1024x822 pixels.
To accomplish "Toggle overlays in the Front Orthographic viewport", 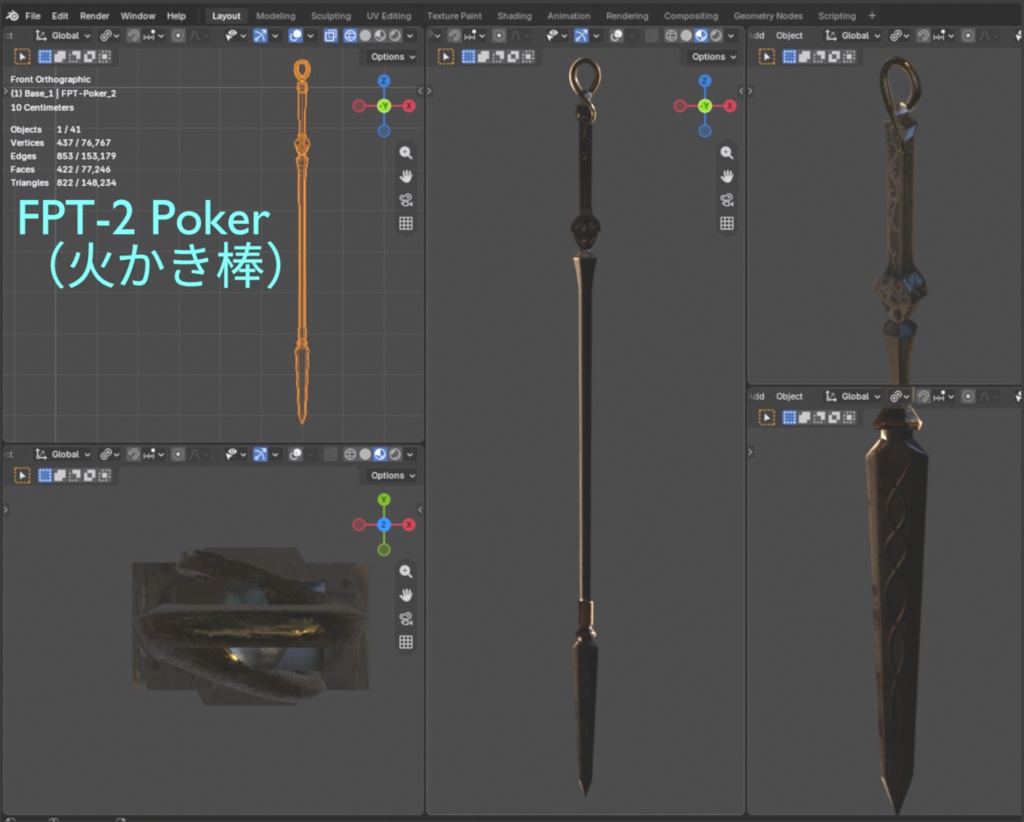I will coord(295,36).
